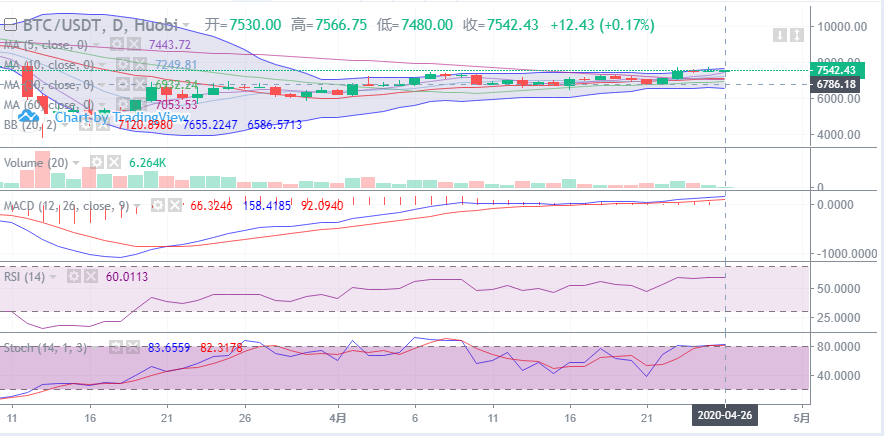Open settings gear for MA (10, close, 0)
The image size is (884, 436).
coord(123,65)
